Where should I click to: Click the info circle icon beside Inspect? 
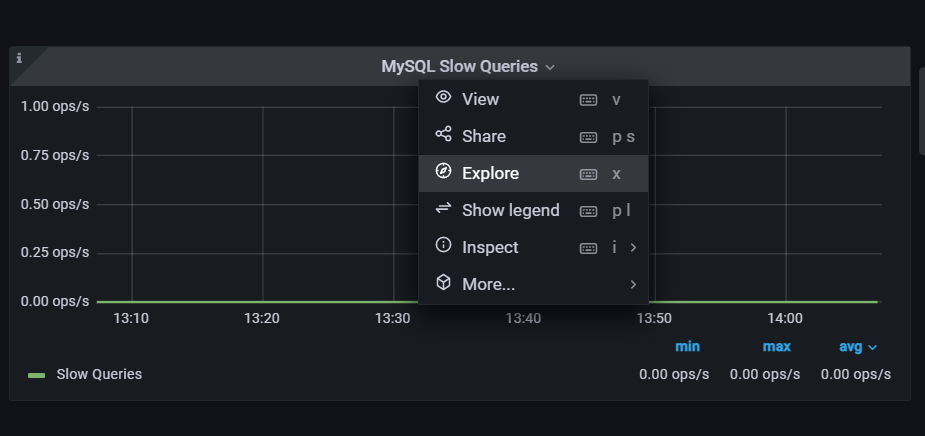[x=443, y=245]
